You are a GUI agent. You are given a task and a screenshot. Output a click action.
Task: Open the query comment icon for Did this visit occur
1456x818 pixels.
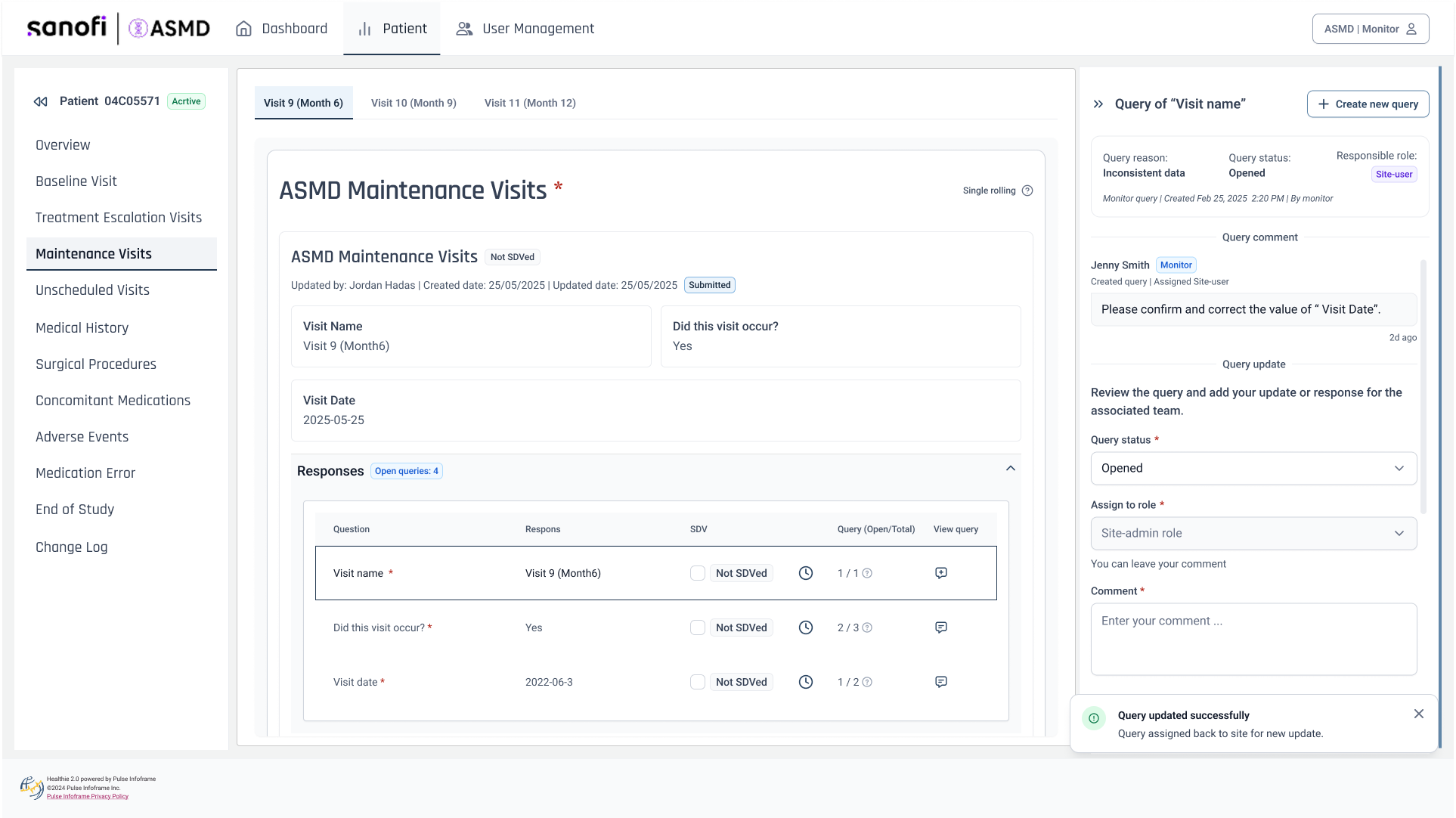941,627
